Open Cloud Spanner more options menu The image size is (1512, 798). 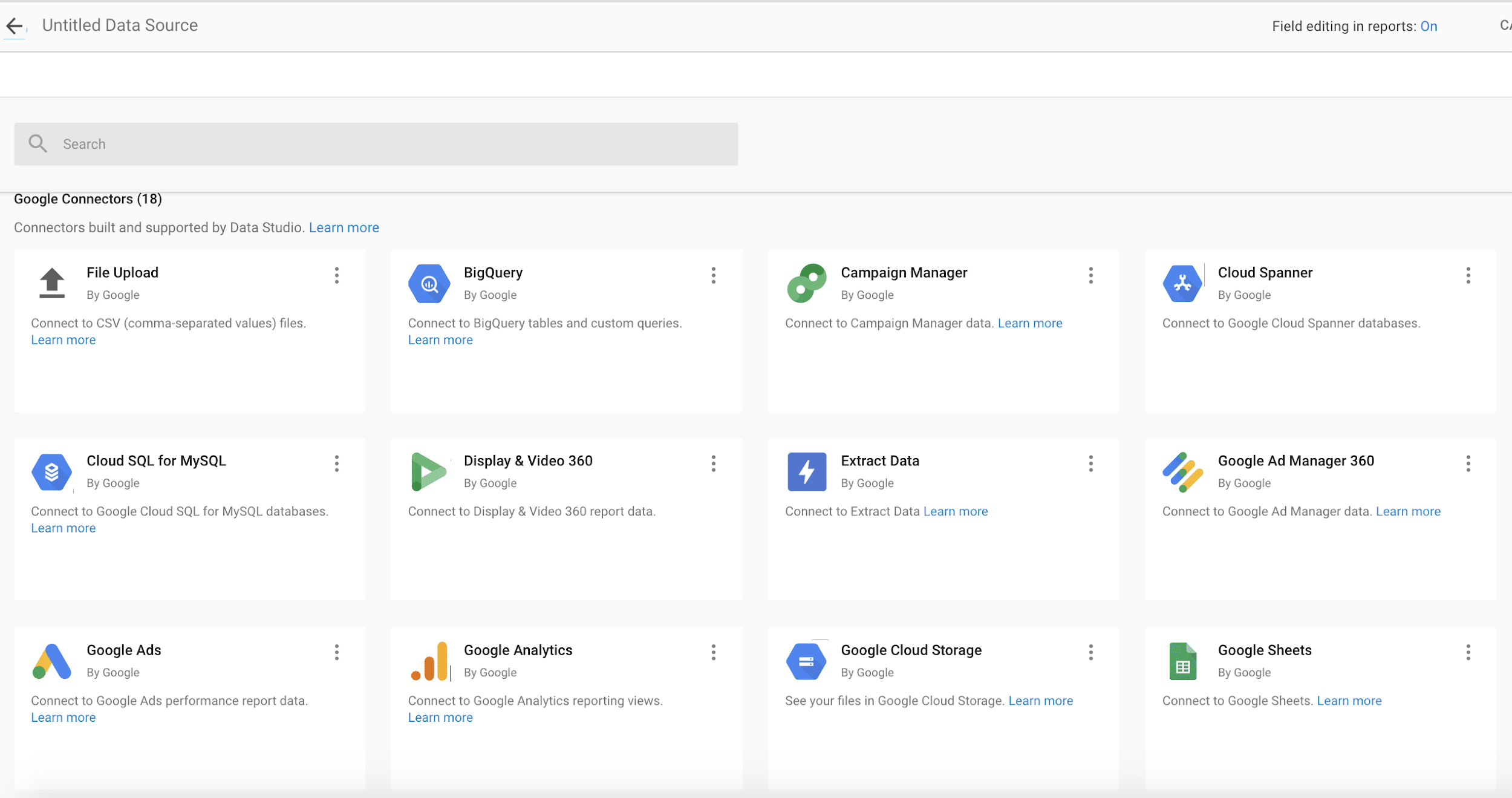(x=1468, y=276)
